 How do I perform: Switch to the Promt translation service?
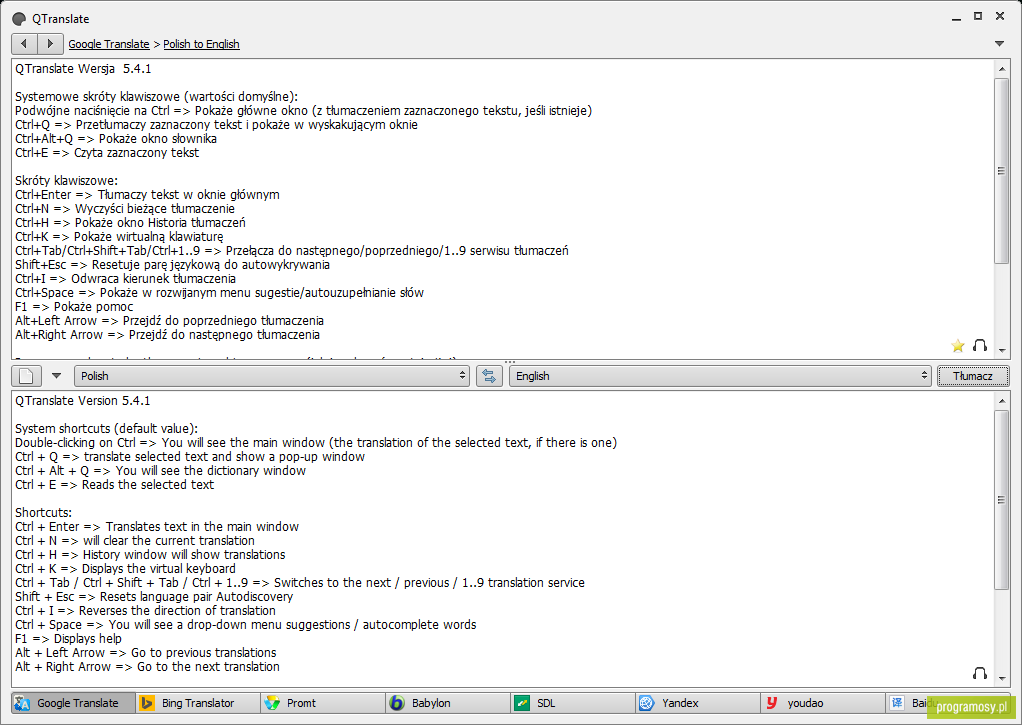pos(323,703)
